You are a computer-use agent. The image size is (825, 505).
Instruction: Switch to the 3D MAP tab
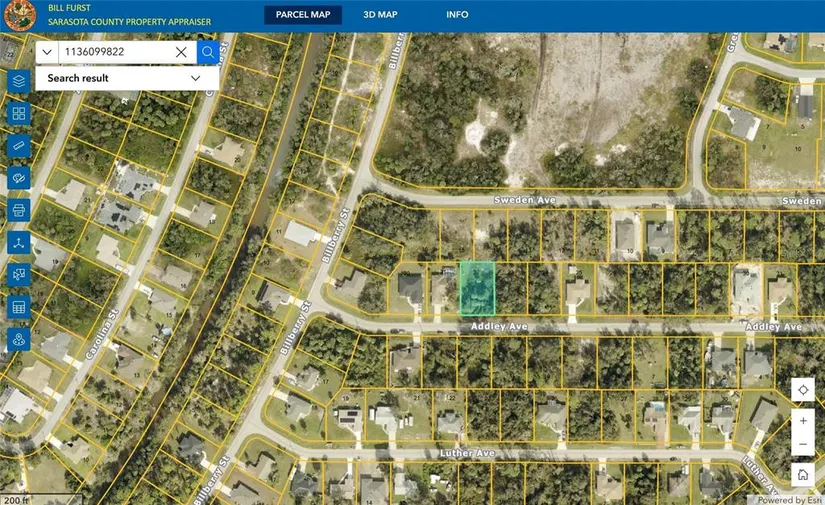tap(380, 15)
